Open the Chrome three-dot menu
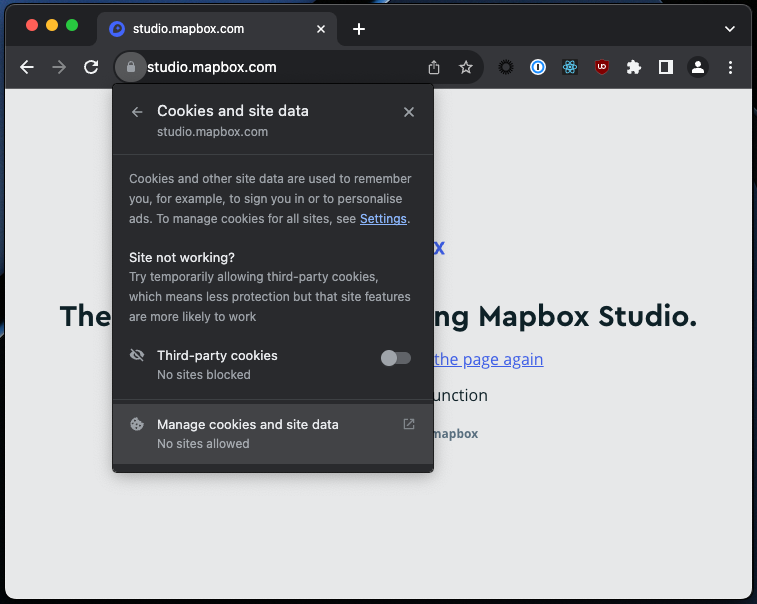Screen dimensions: 757x604 730,67
